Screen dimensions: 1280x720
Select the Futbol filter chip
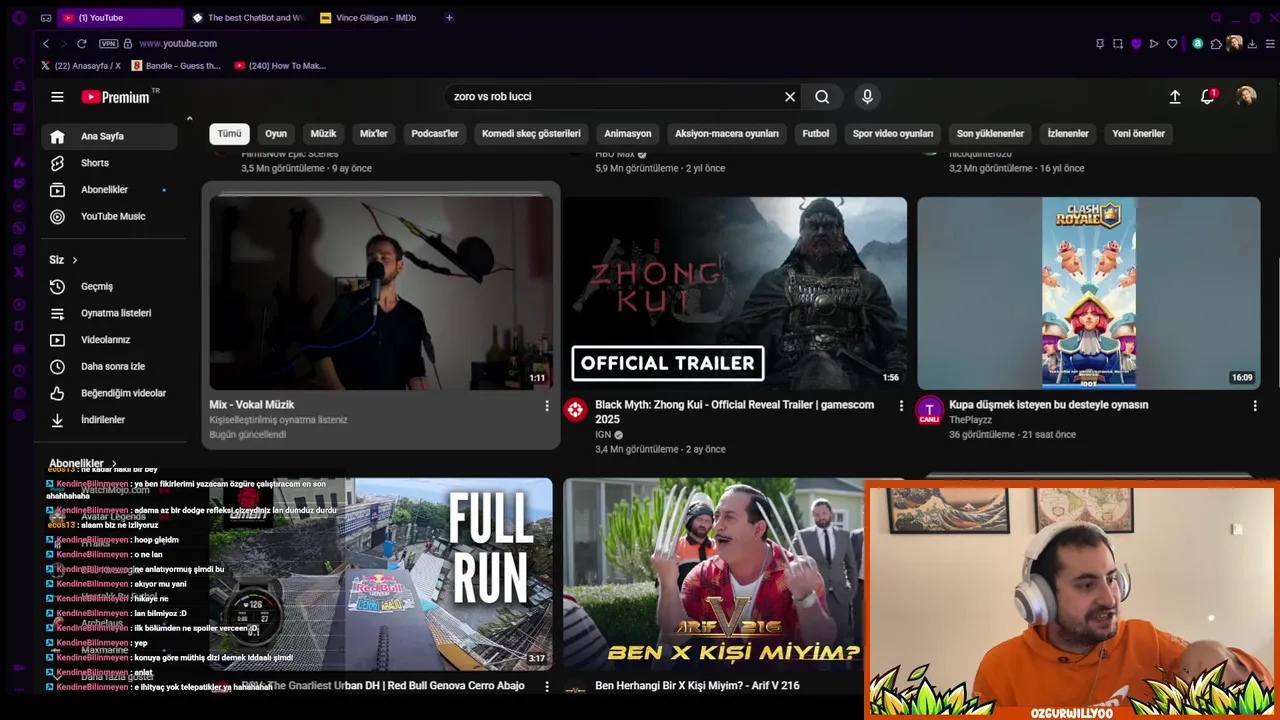[816, 133]
